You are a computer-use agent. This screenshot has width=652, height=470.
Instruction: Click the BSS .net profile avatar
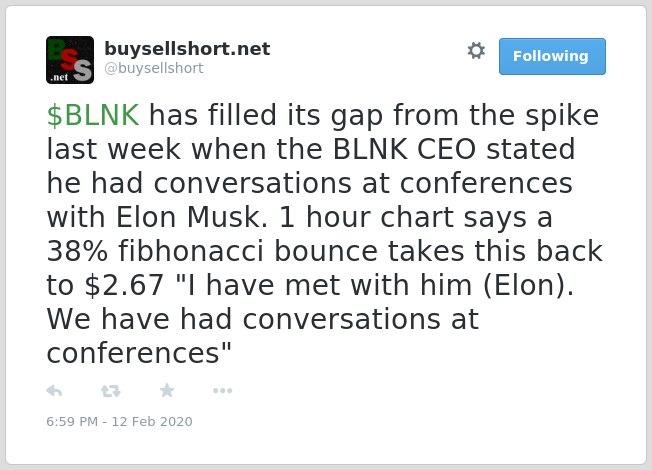(x=70, y=60)
